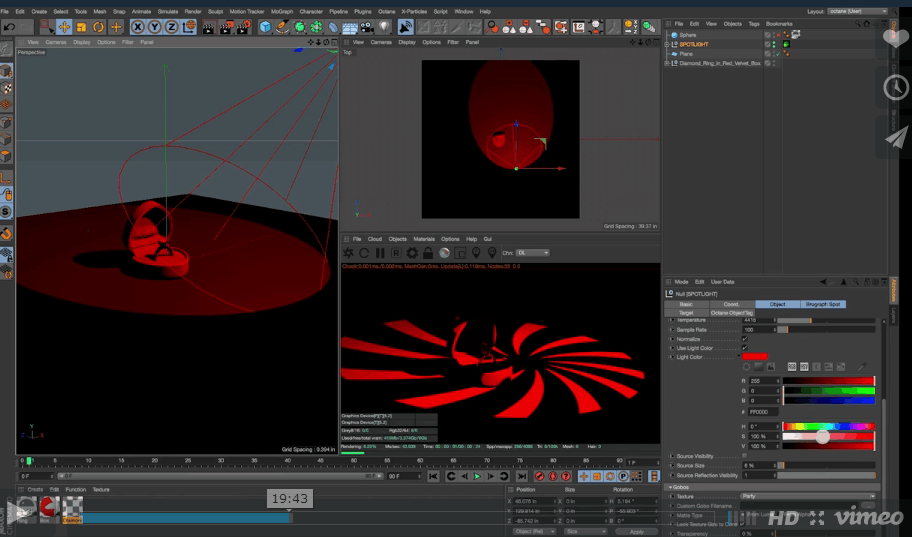Image resolution: width=912 pixels, height=537 pixels.
Task: Switch to the Coord. tab
Action: click(x=731, y=304)
